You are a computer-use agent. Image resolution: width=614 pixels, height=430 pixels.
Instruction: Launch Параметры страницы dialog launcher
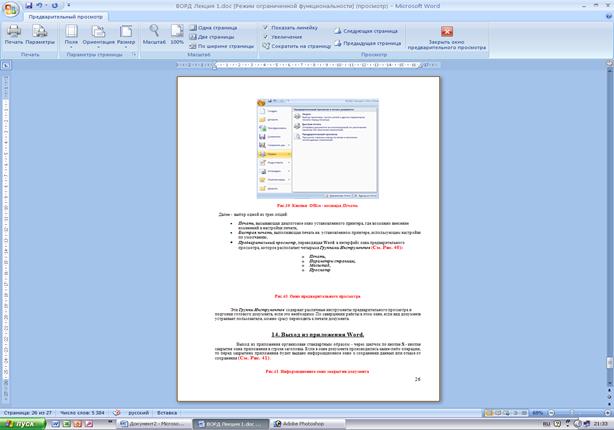tap(134, 55)
